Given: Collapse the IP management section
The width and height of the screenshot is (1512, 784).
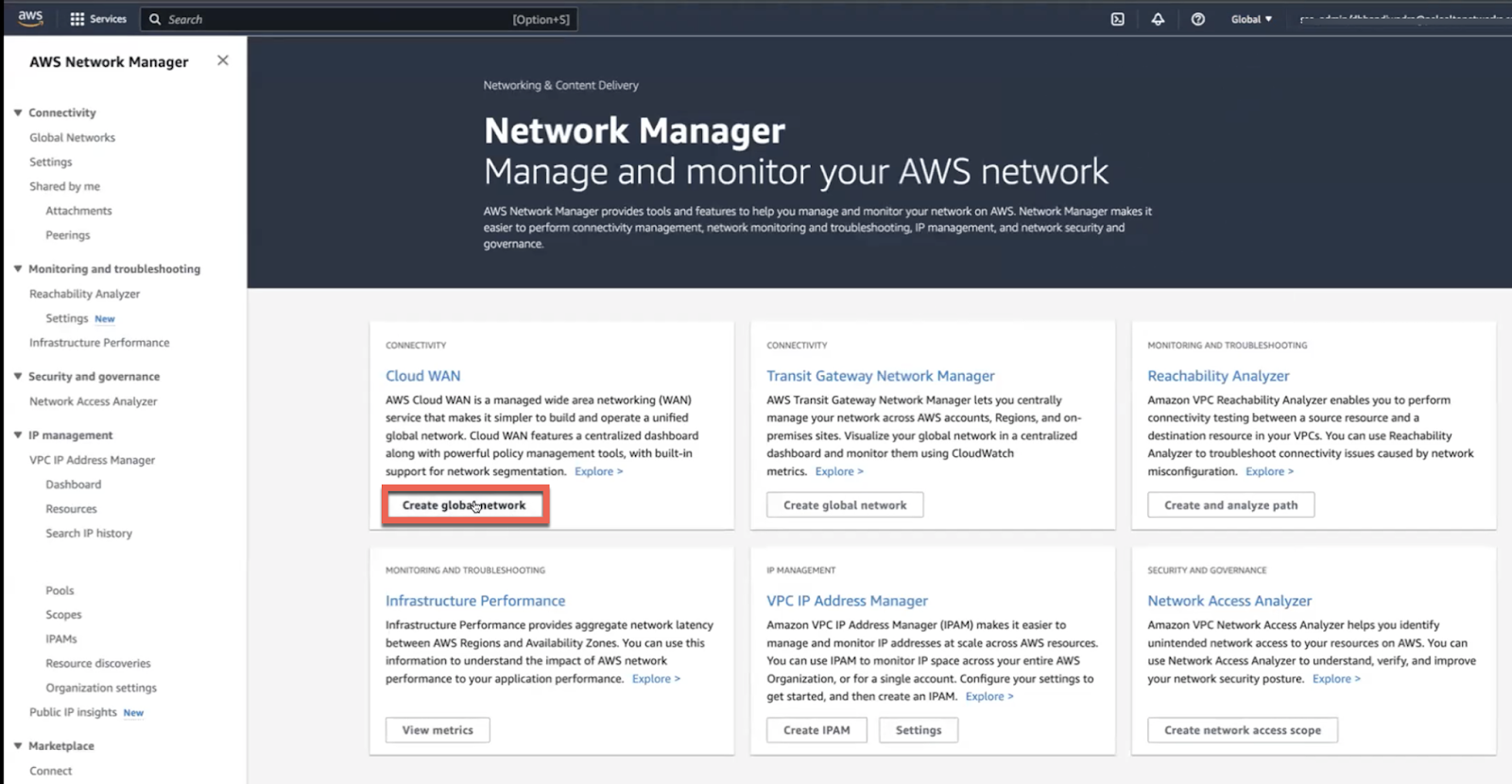Looking at the screenshot, I should tap(18, 435).
